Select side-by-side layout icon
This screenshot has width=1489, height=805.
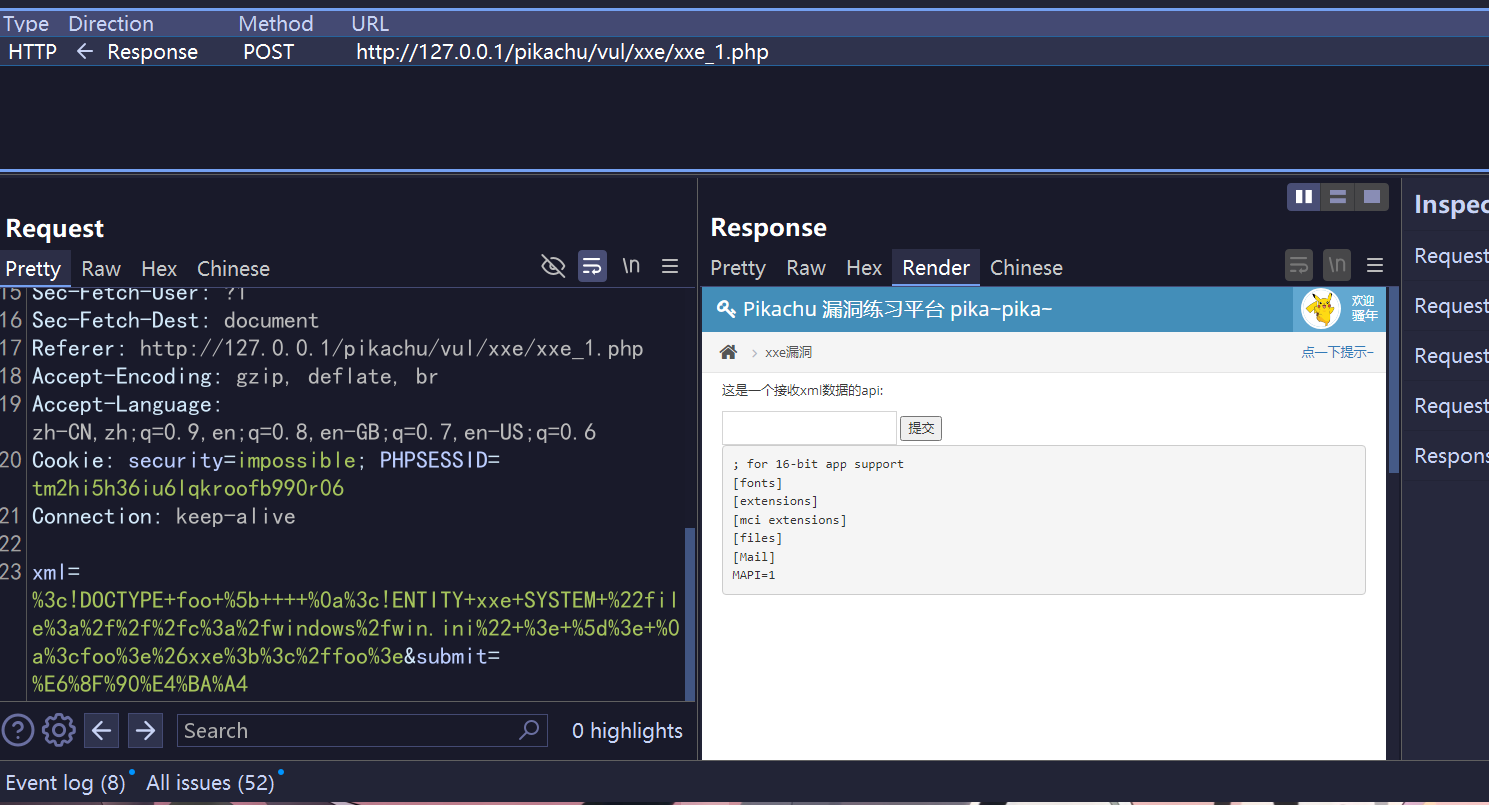point(1304,197)
